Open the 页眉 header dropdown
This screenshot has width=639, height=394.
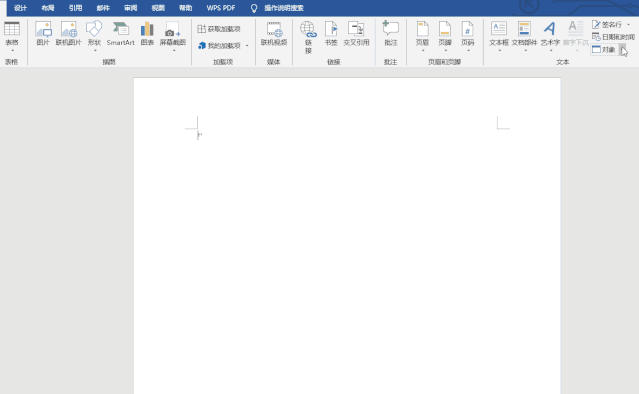pyautogui.click(x=423, y=37)
